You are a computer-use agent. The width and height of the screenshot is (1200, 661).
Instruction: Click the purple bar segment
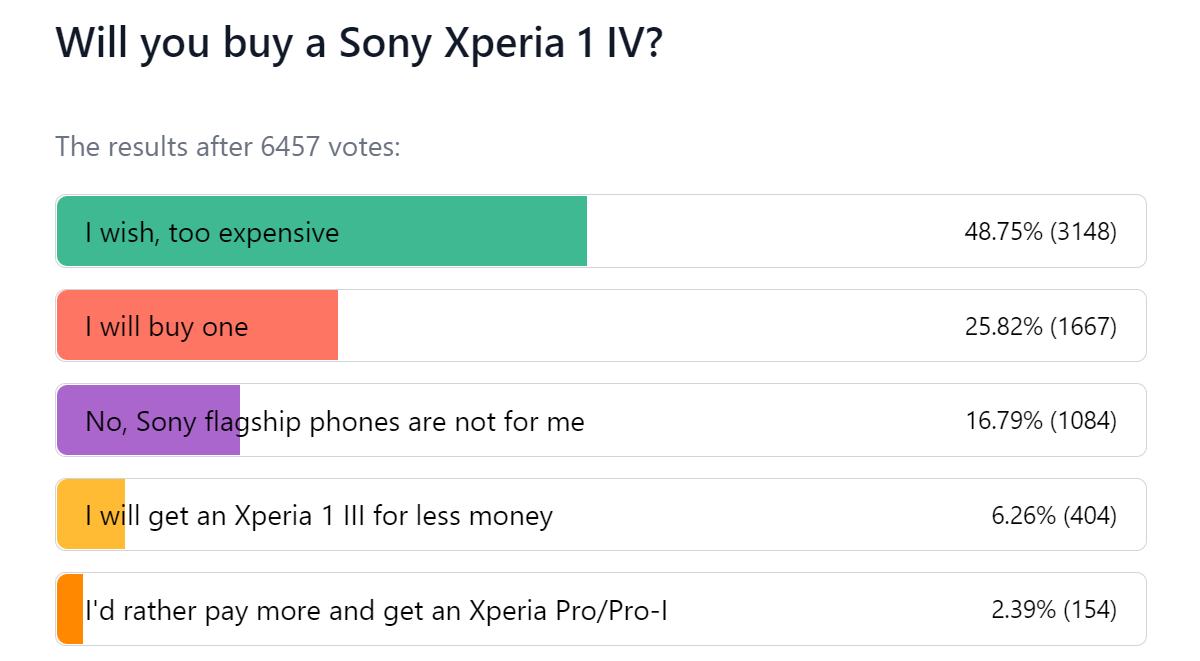tap(148, 420)
